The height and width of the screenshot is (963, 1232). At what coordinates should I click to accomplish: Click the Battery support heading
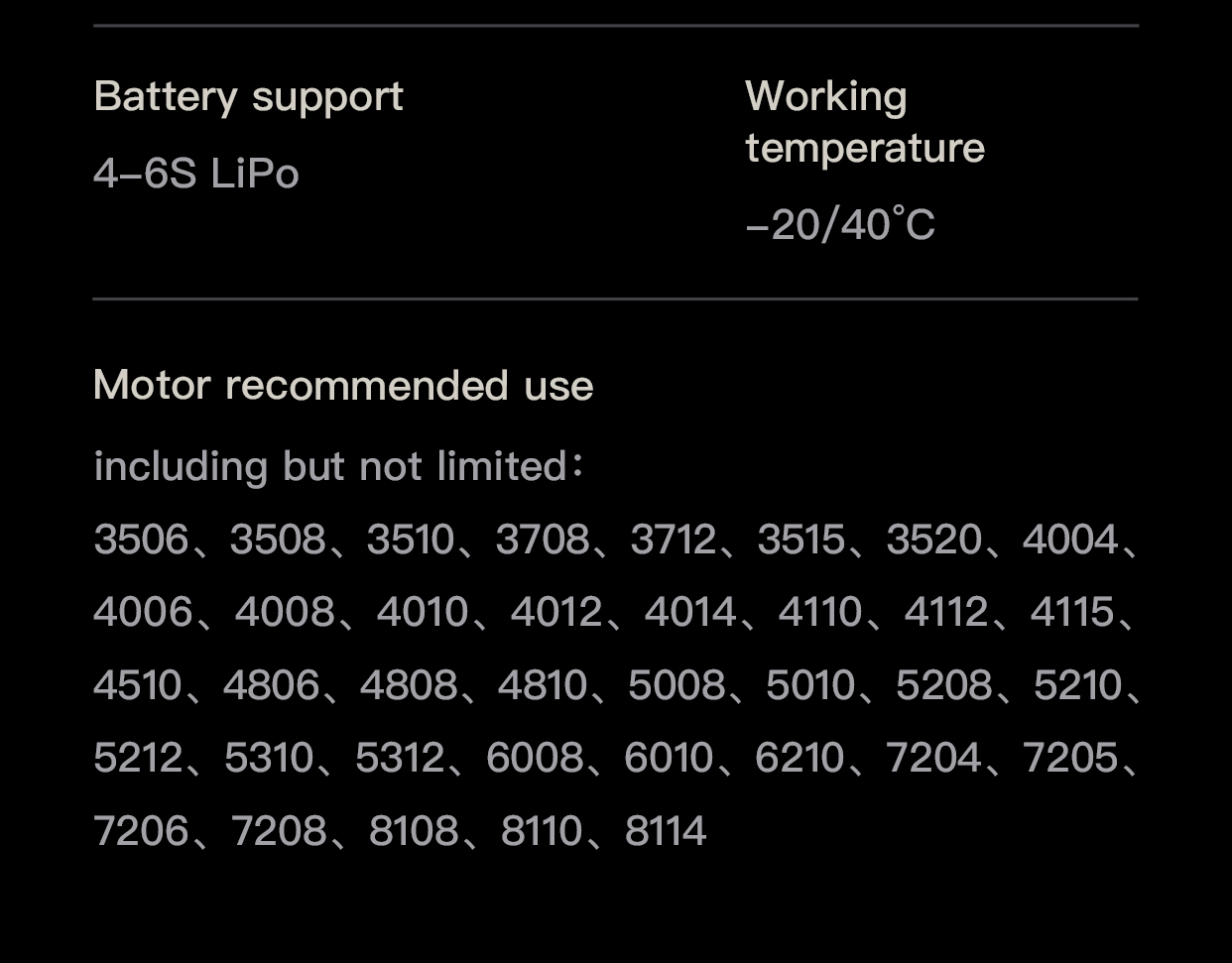click(x=248, y=97)
